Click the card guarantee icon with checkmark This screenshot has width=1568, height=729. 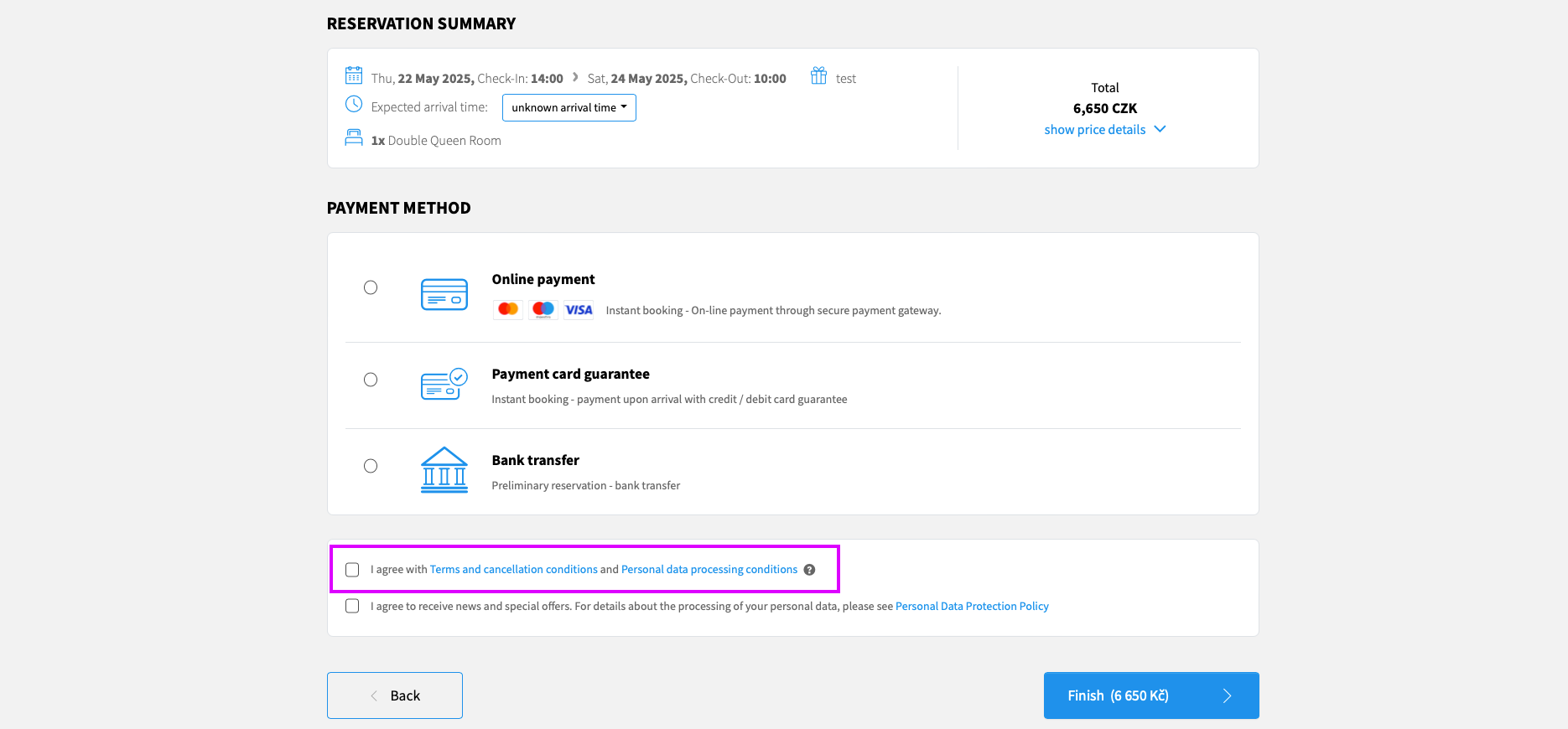point(444,384)
